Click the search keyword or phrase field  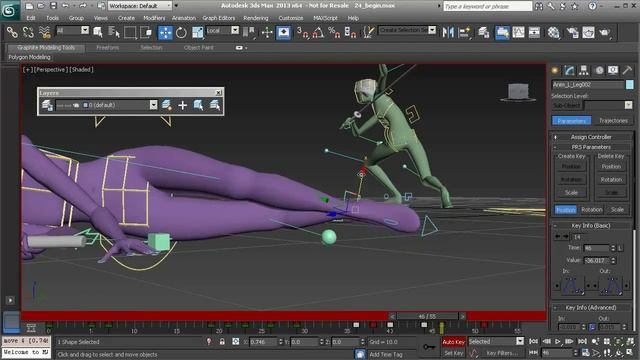click(487, 6)
